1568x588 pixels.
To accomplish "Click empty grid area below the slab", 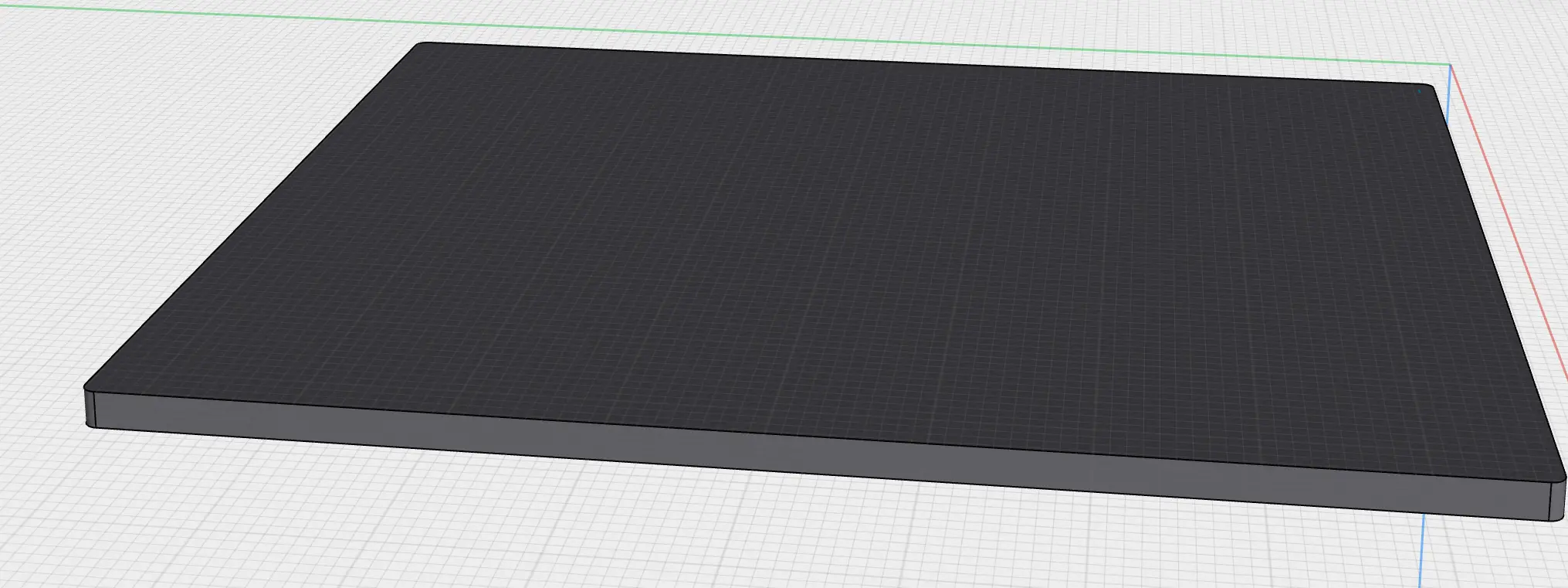I will [x=772, y=541].
